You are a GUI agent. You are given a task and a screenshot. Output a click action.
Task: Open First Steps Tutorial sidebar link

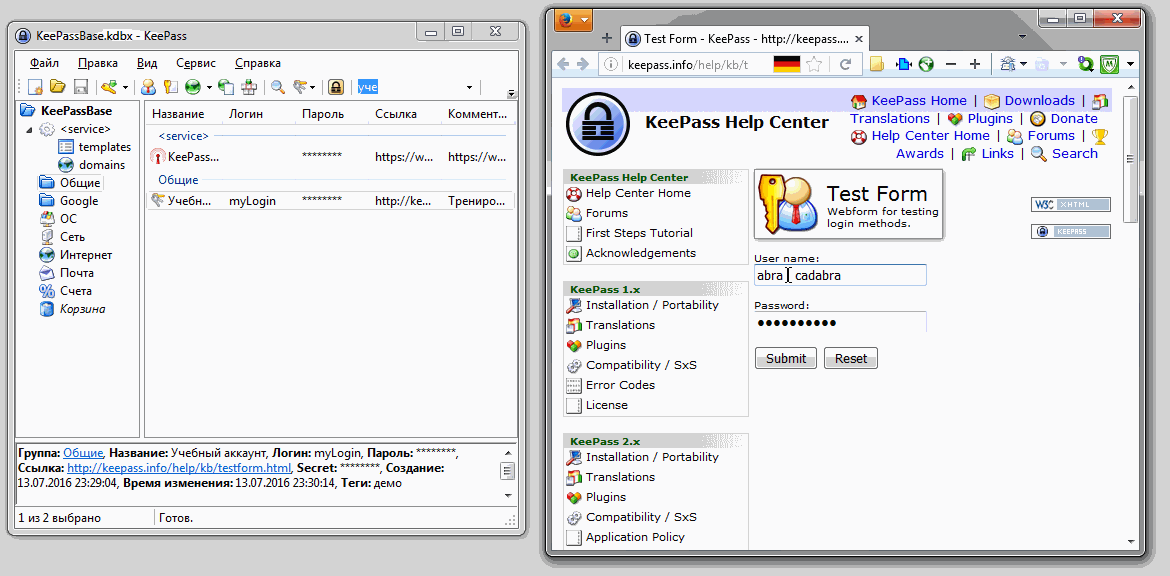(639, 233)
